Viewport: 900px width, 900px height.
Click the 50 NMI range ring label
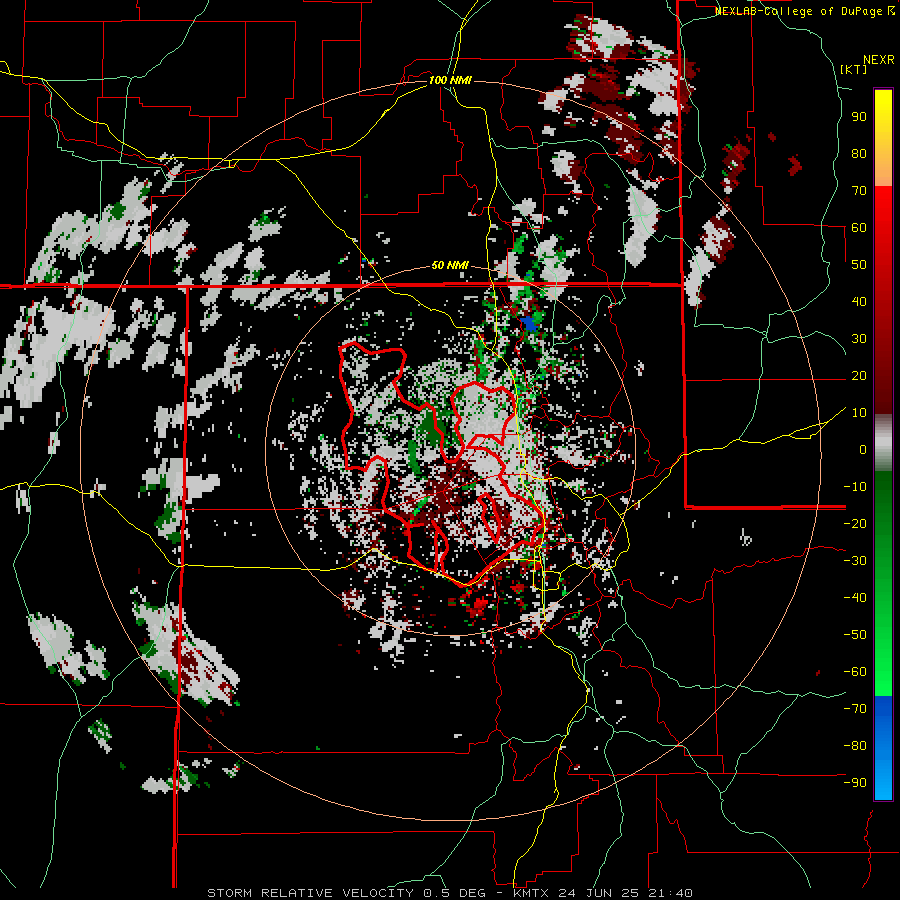tap(450, 265)
